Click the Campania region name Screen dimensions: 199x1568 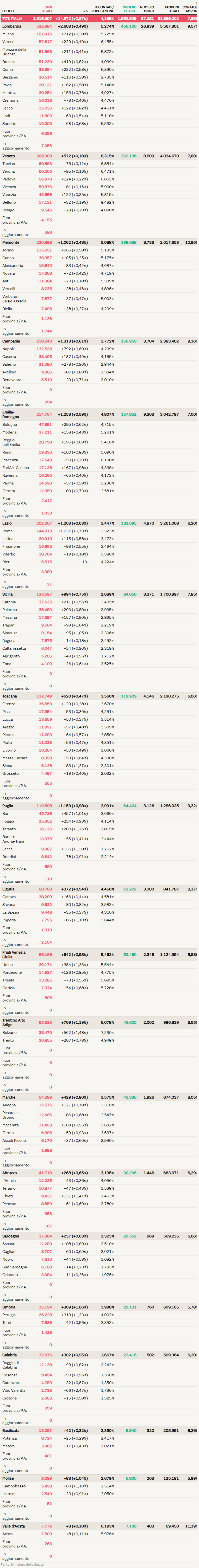11,341
